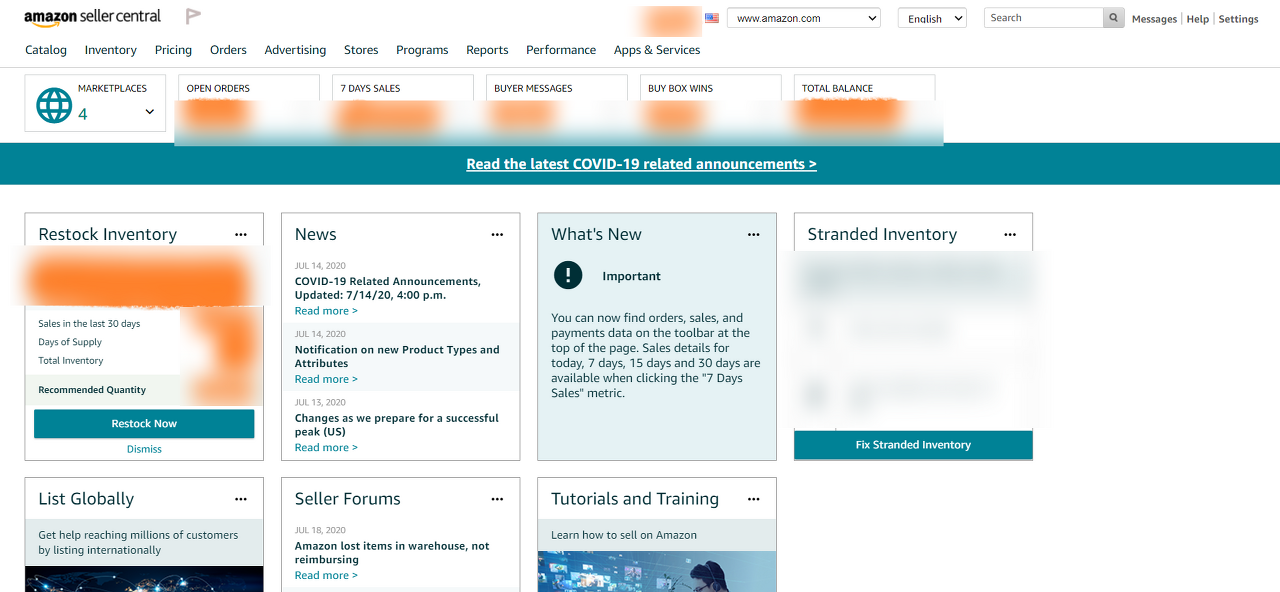Image resolution: width=1280 pixels, height=592 pixels.
Task: Open the Restock Inventory card options menu
Action: [x=241, y=234]
